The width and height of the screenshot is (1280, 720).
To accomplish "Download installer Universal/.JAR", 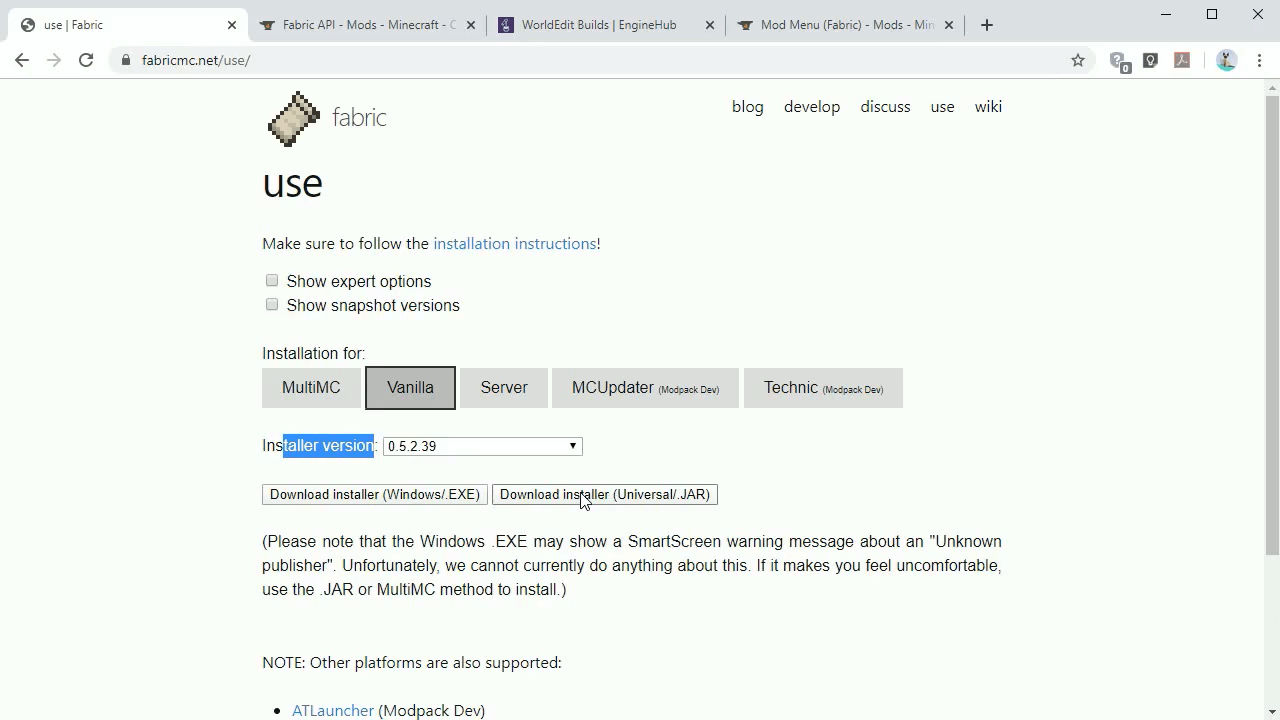I will 605,495.
